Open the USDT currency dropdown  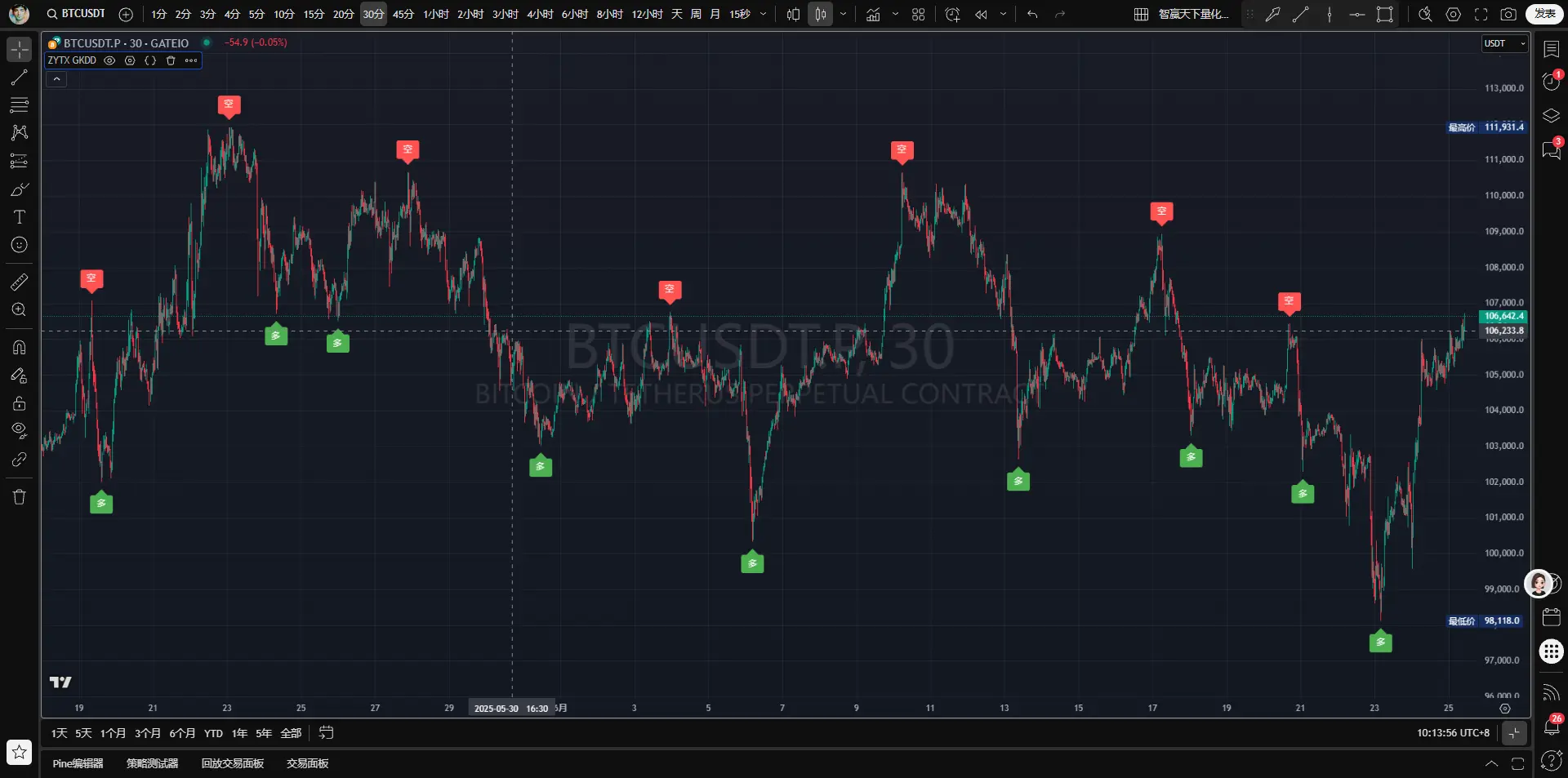point(1504,43)
